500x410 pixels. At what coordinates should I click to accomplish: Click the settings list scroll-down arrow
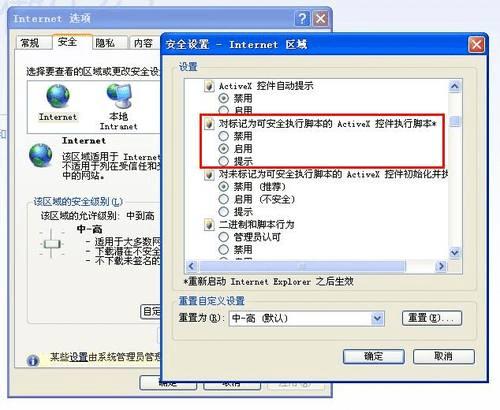coord(455,253)
